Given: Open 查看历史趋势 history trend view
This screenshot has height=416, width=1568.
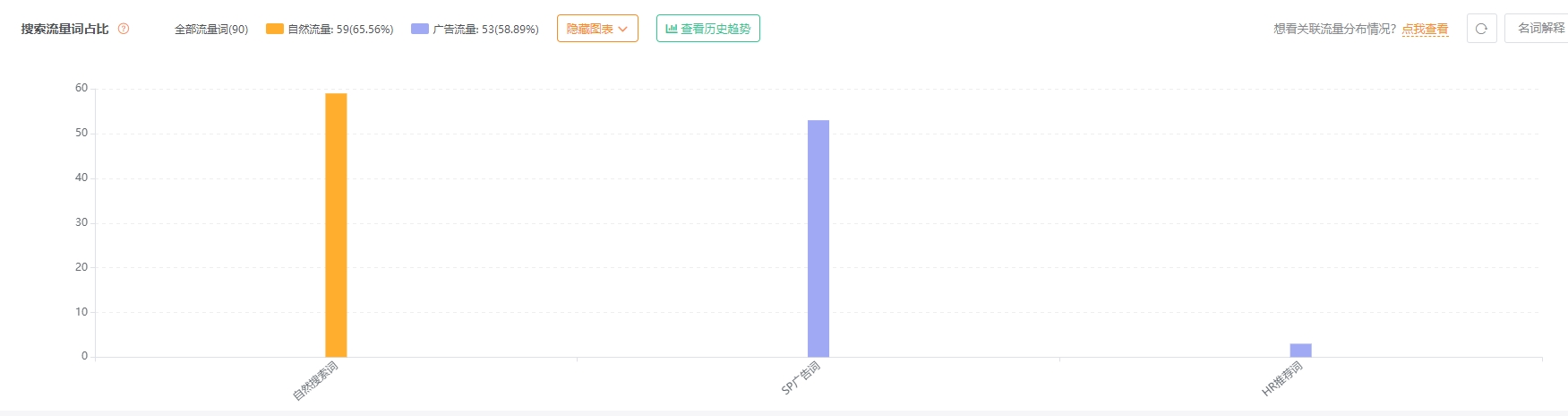Looking at the screenshot, I should pos(707,29).
